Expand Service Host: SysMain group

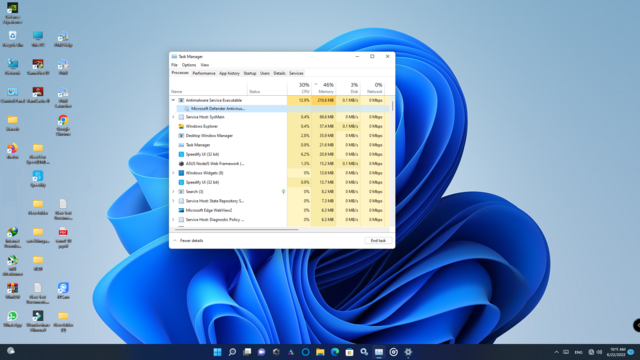173,117
